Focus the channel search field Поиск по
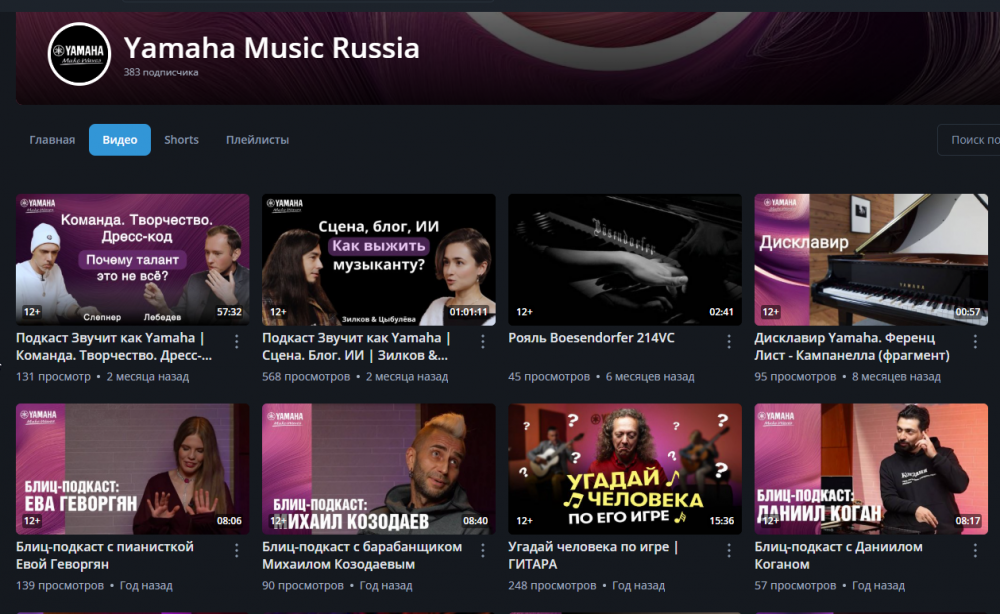 (x=969, y=140)
